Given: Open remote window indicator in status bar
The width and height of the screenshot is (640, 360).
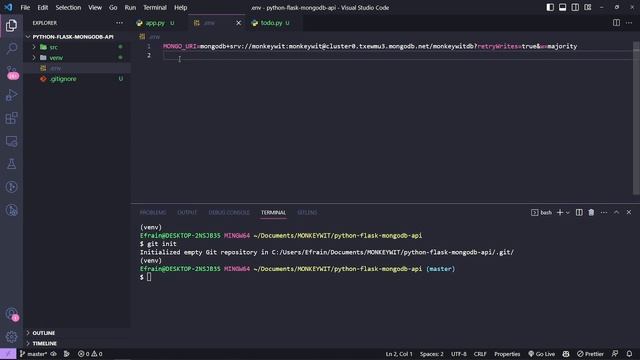Looking at the screenshot, I should pos(8,354).
